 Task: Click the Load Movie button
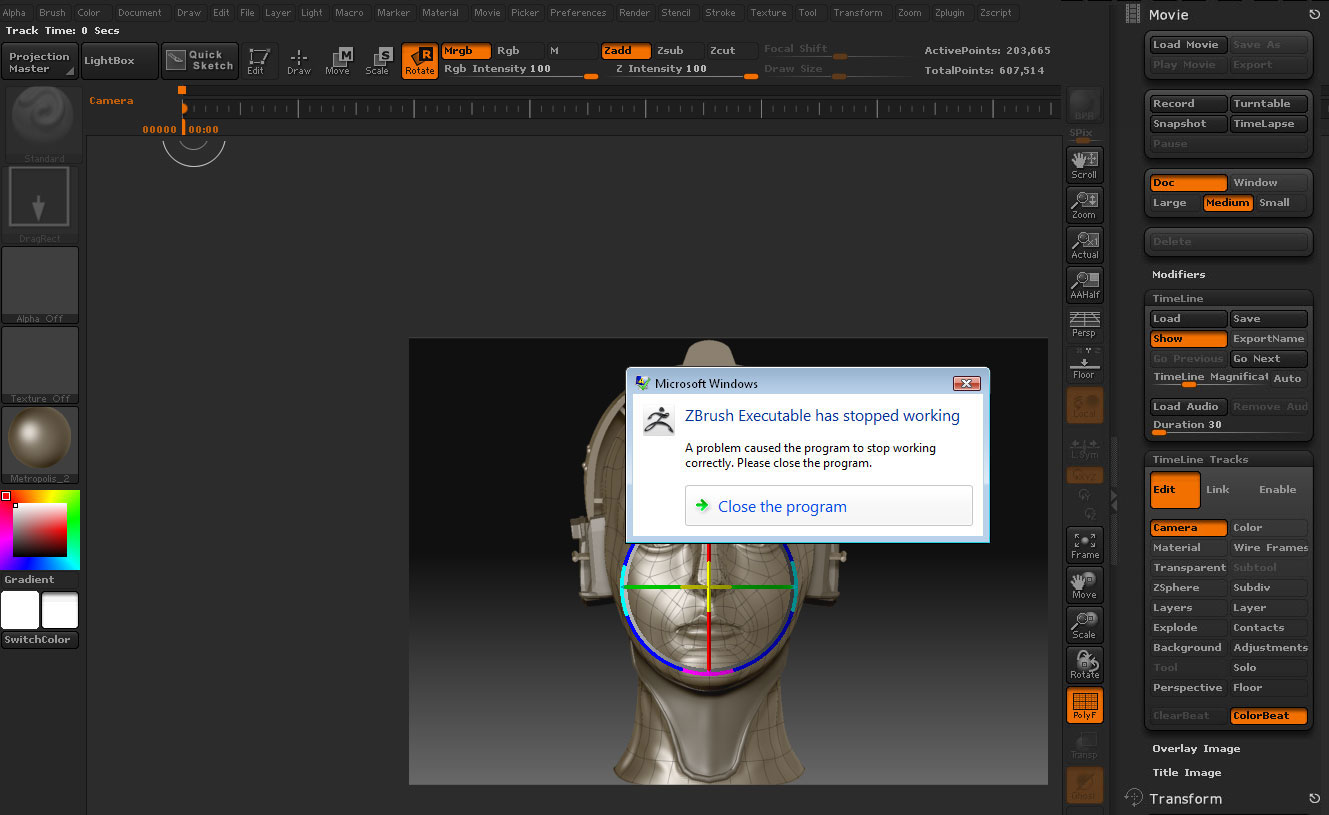tap(1188, 45)
